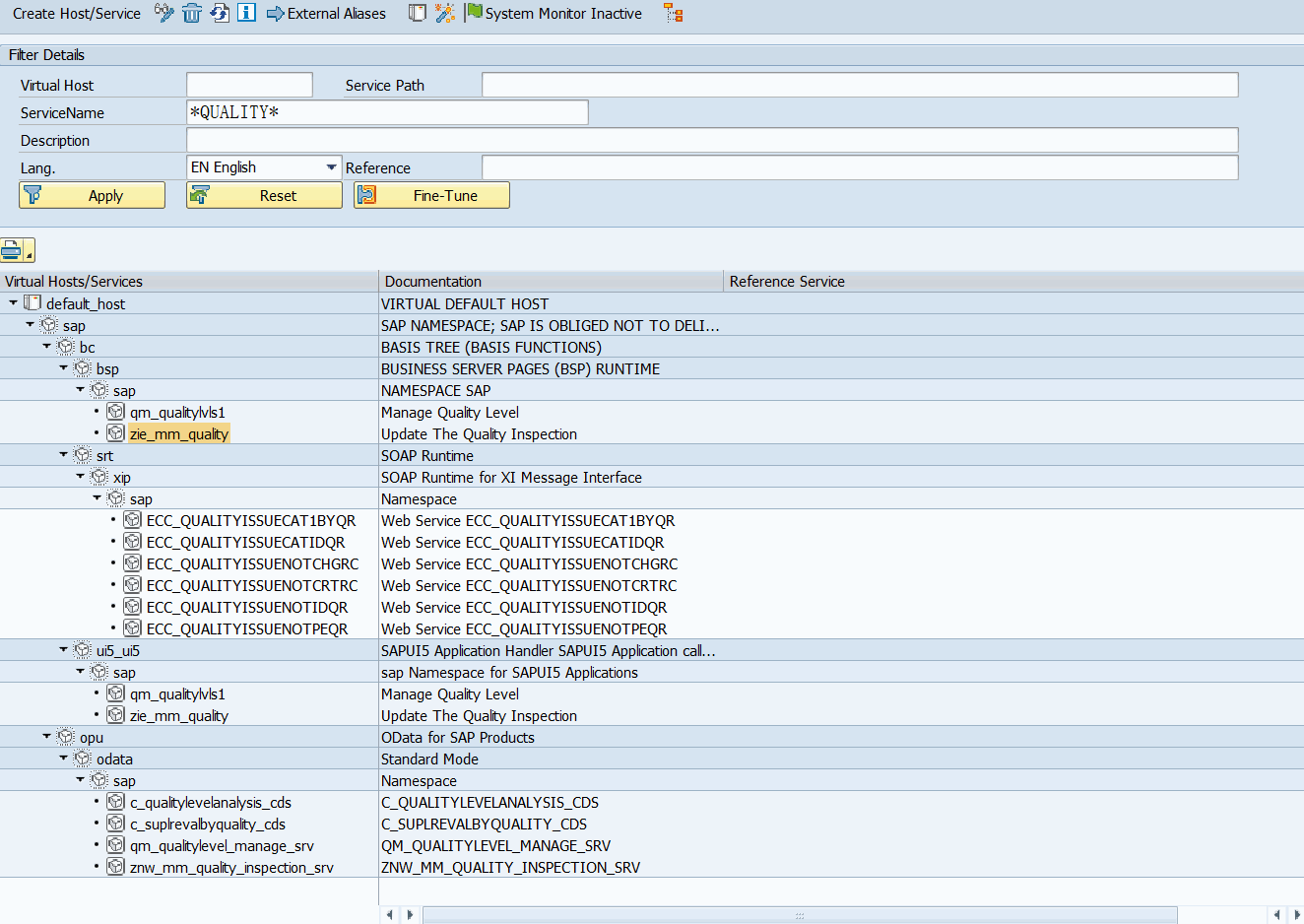Collapse the top-level sap node under default_host
This screenshot has height=924, width=1304.
[x=30, y=324]
